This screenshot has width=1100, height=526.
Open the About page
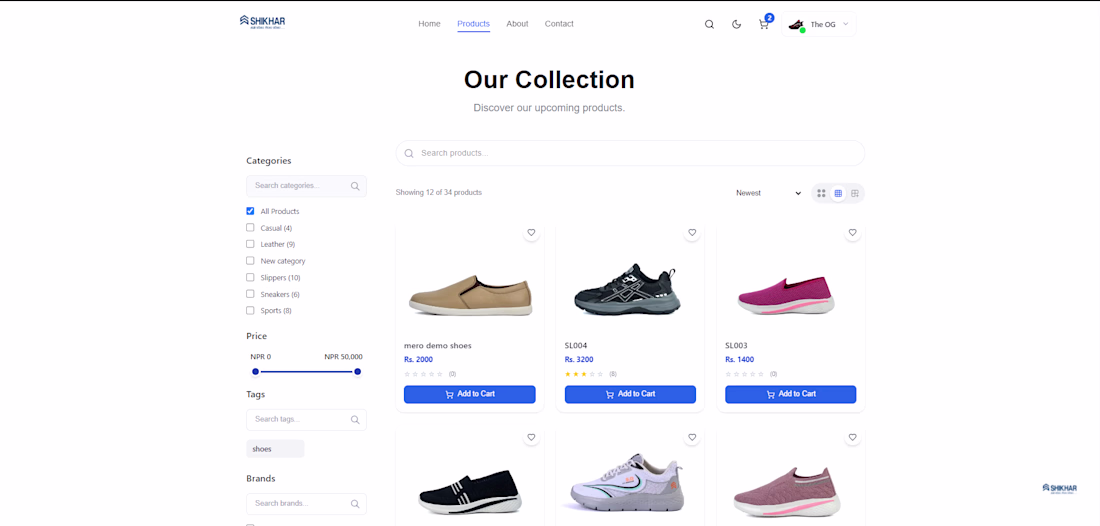(517, 24)
